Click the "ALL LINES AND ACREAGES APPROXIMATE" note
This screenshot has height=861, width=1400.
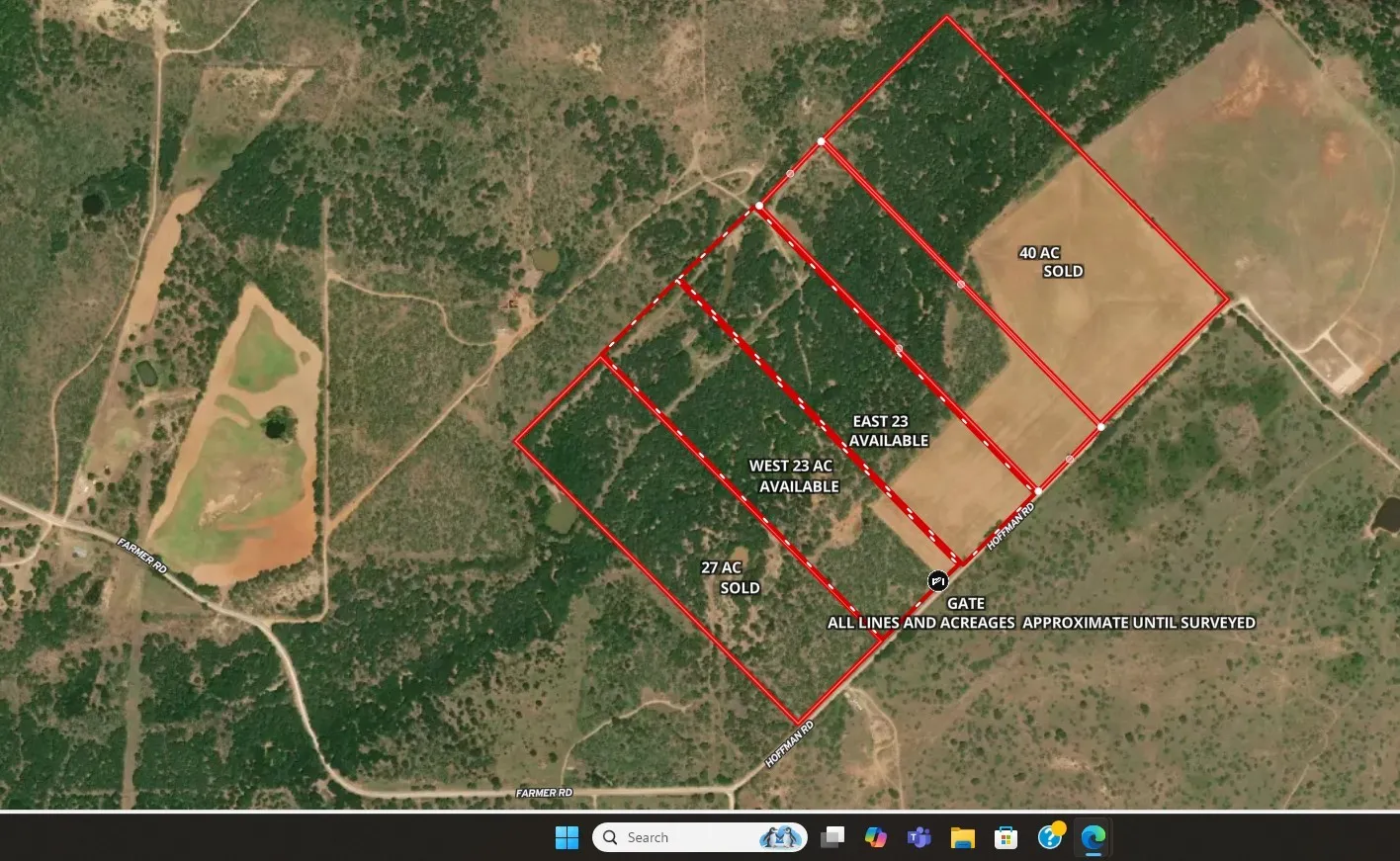pos(1041,623)
